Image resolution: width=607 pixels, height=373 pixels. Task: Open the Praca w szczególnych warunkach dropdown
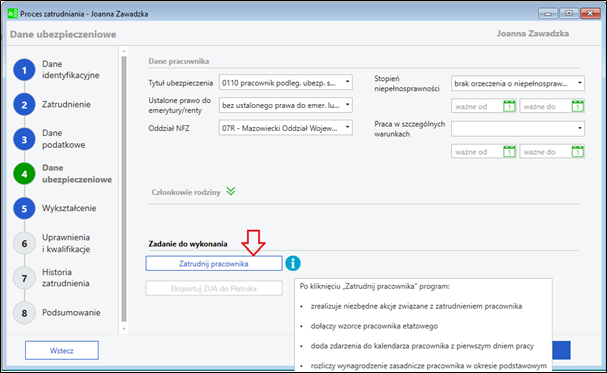tap(518, 128)
